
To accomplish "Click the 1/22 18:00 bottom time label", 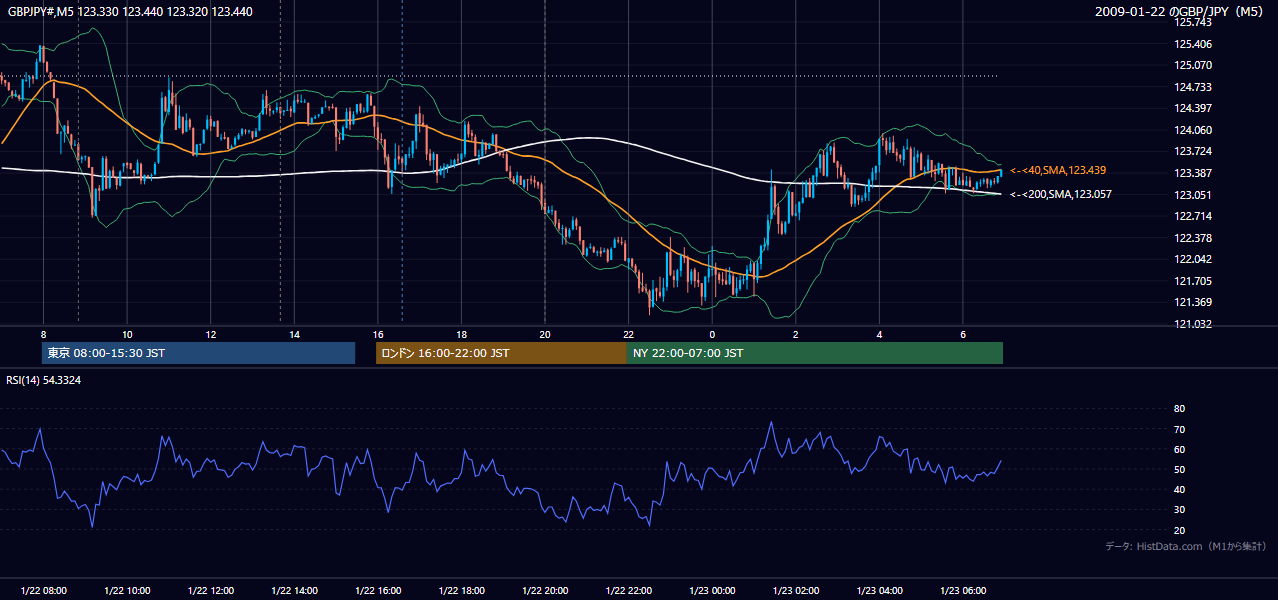I will pos(461,591).
